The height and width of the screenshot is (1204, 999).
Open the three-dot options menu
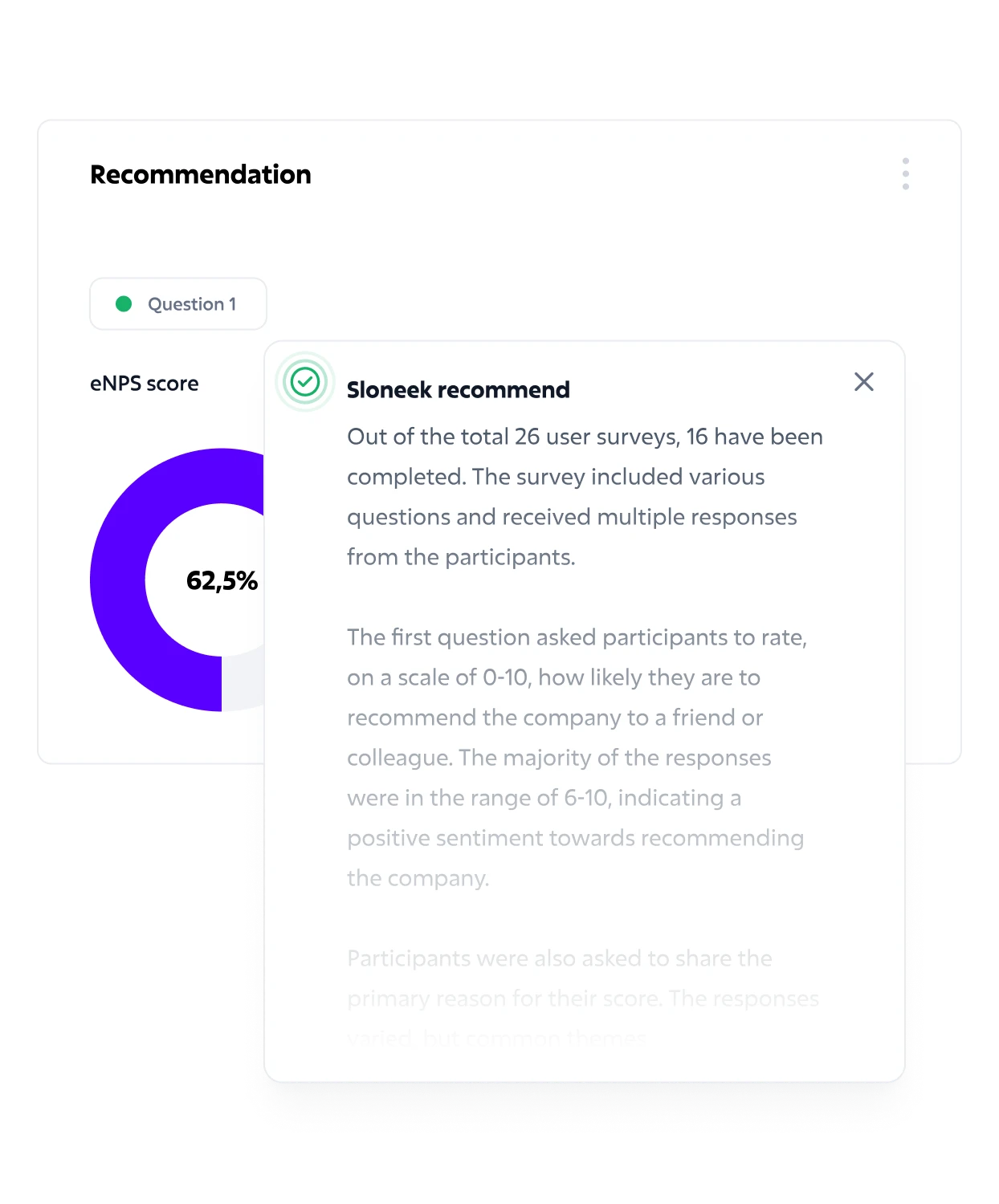click(905, 174)
